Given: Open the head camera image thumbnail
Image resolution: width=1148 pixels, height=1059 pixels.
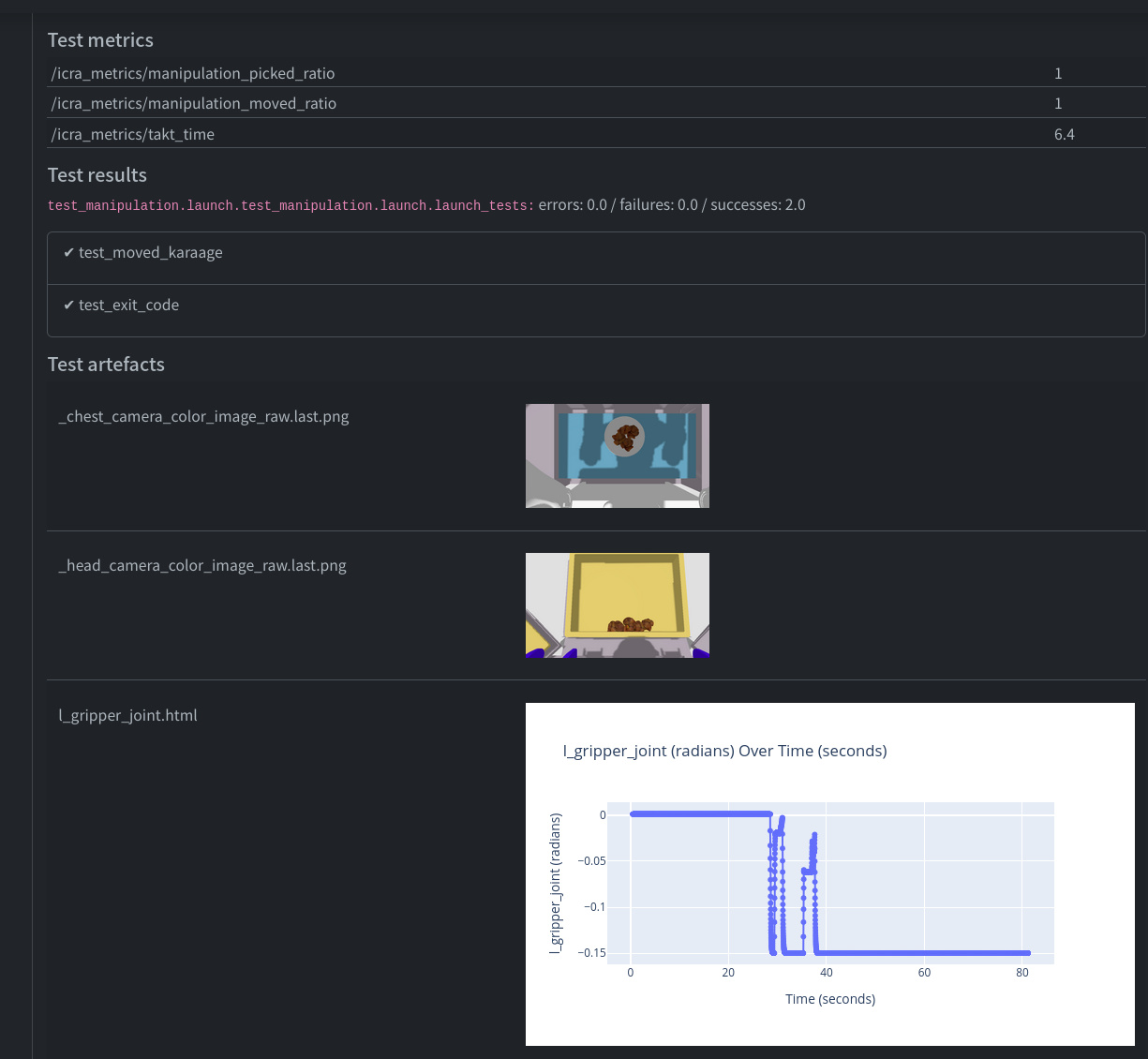Looking at the screenshot, I should click(x=617, y=604).
